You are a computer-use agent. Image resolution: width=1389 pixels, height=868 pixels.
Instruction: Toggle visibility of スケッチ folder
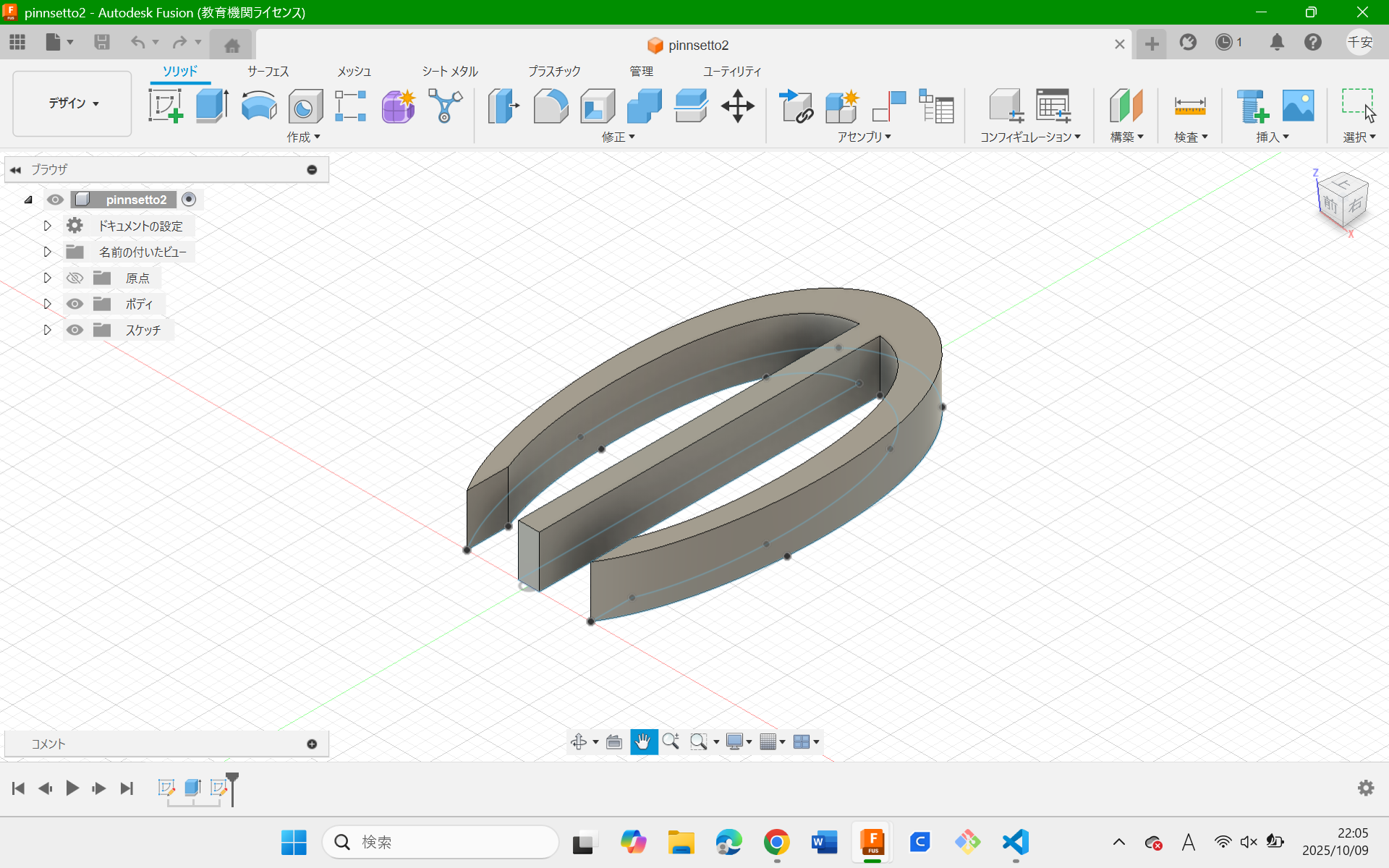pos(75,330)
